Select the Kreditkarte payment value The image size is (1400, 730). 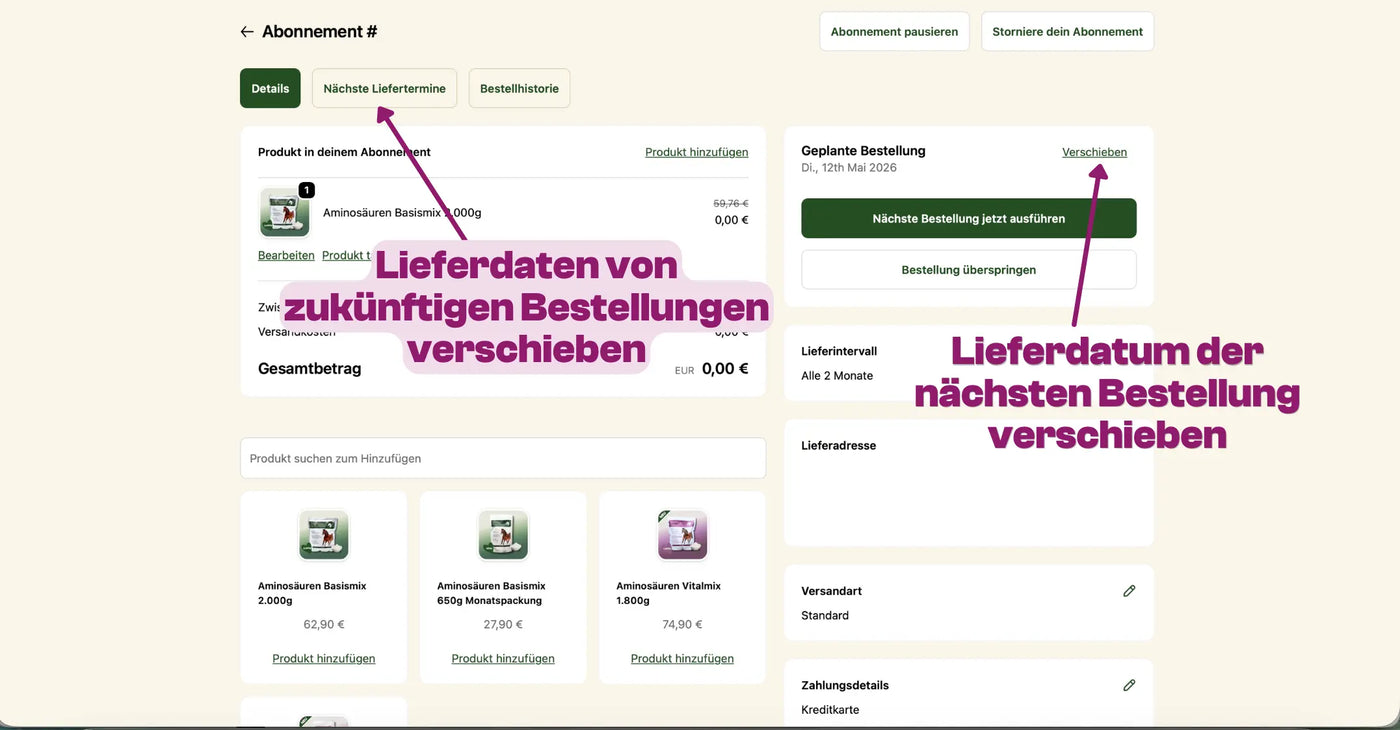tap(830, 710)
